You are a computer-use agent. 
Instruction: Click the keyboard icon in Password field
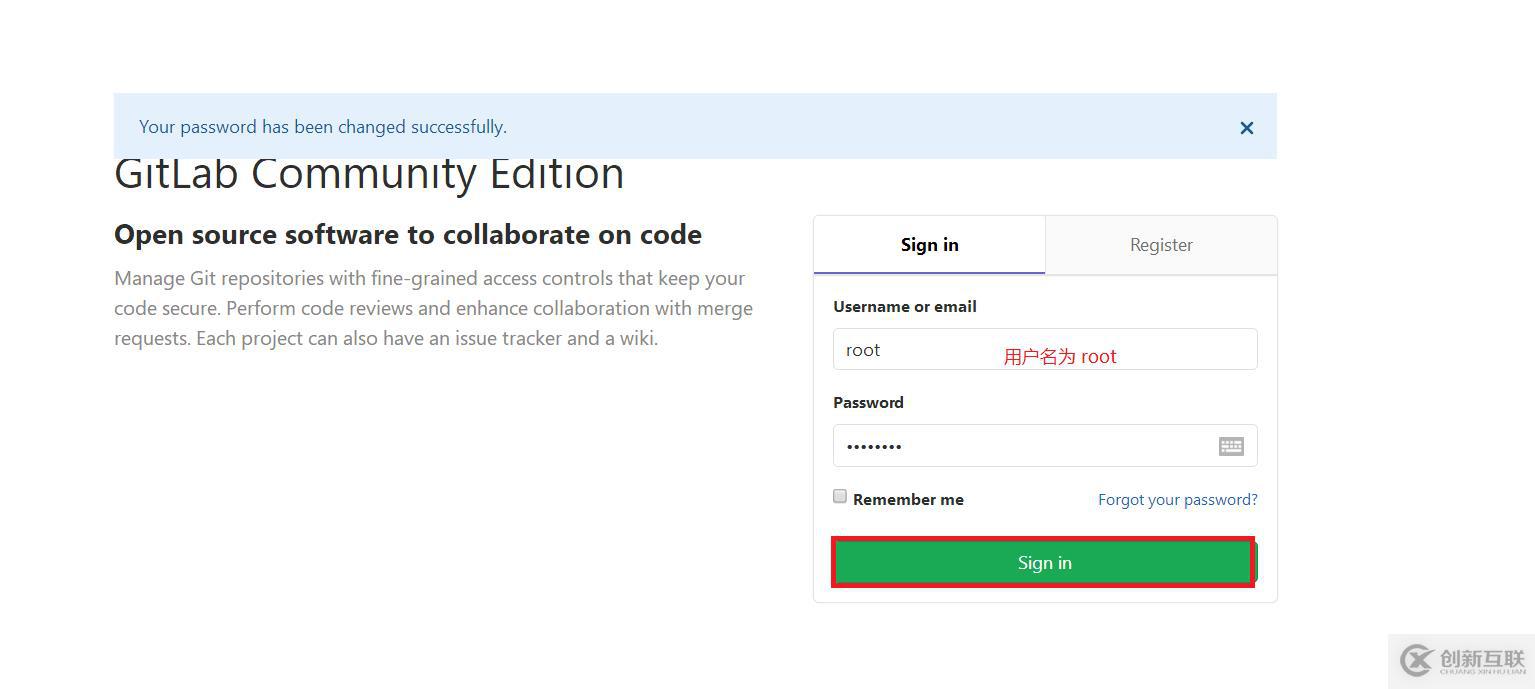coord(1231,446)
